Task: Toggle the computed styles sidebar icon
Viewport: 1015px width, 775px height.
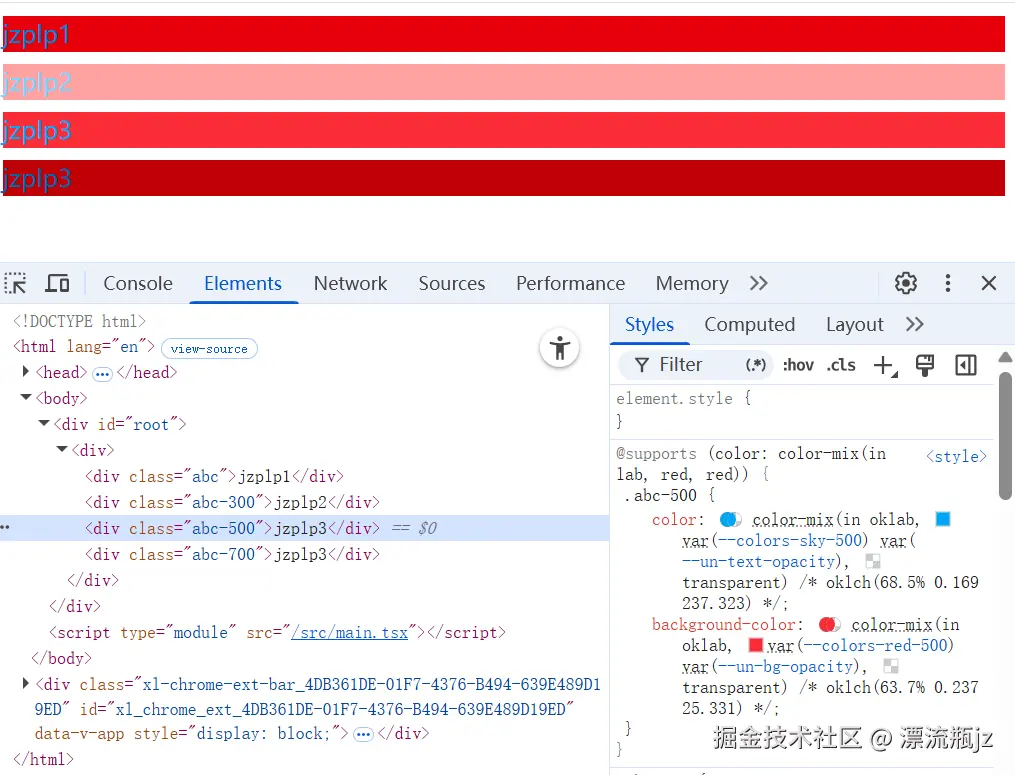Action: [x=966, y=365]
